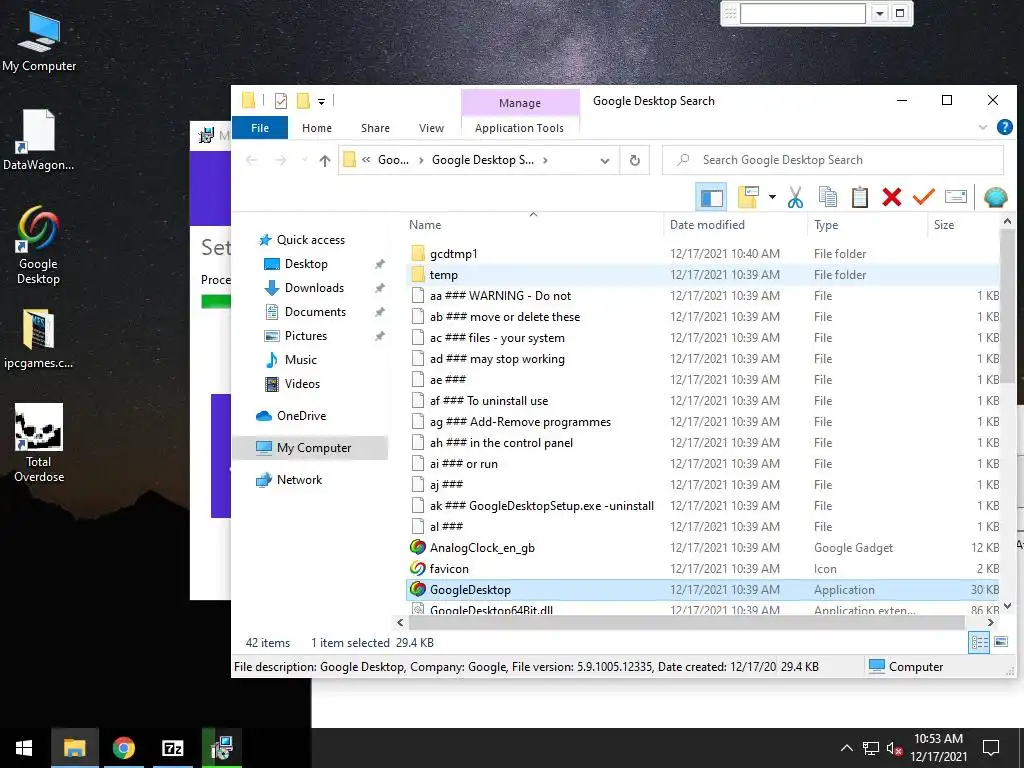The image size is (1024, 768).
Task: Click the top desktop search bar field
Action: pyautogui.click(x=803, y=13)
